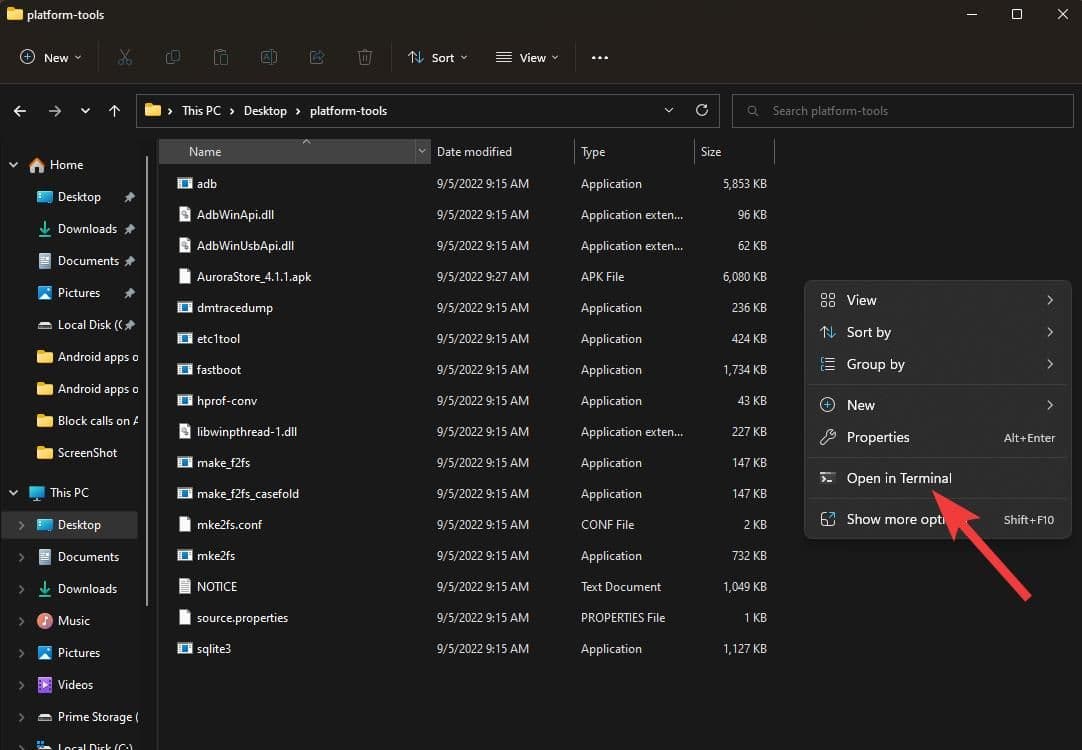1082x750 pixels.
Task: Open the New item dropdown button
Action: 51,58
